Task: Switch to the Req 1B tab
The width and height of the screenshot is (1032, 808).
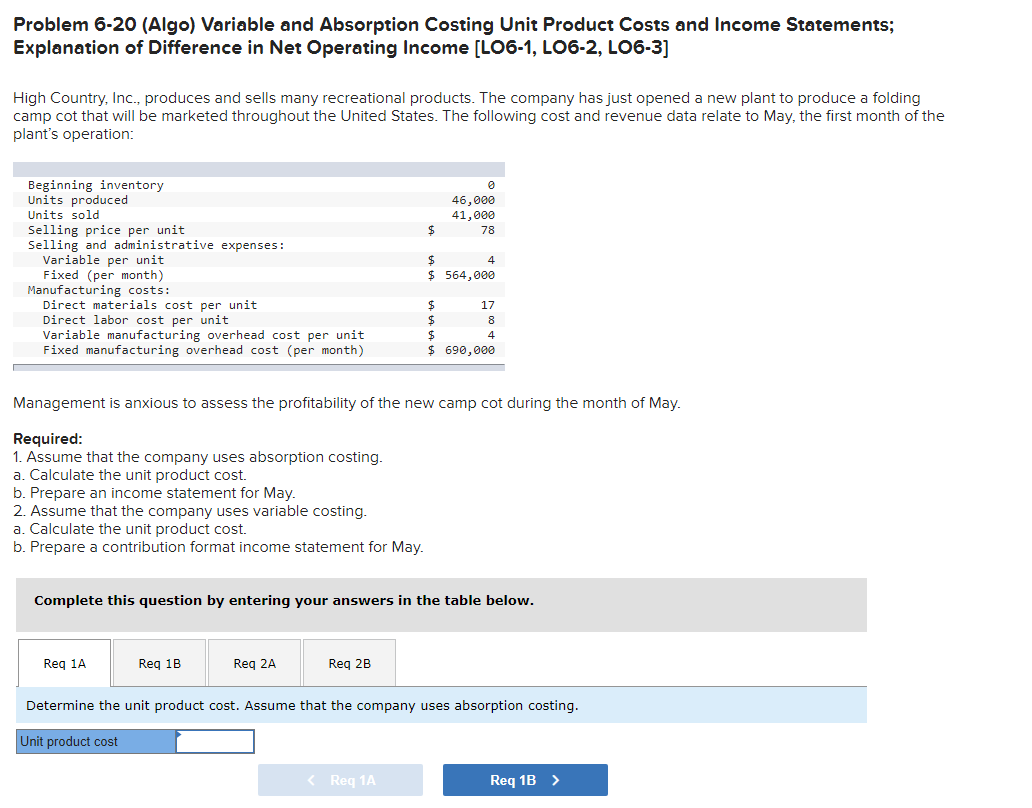Action: click(158, 662)
